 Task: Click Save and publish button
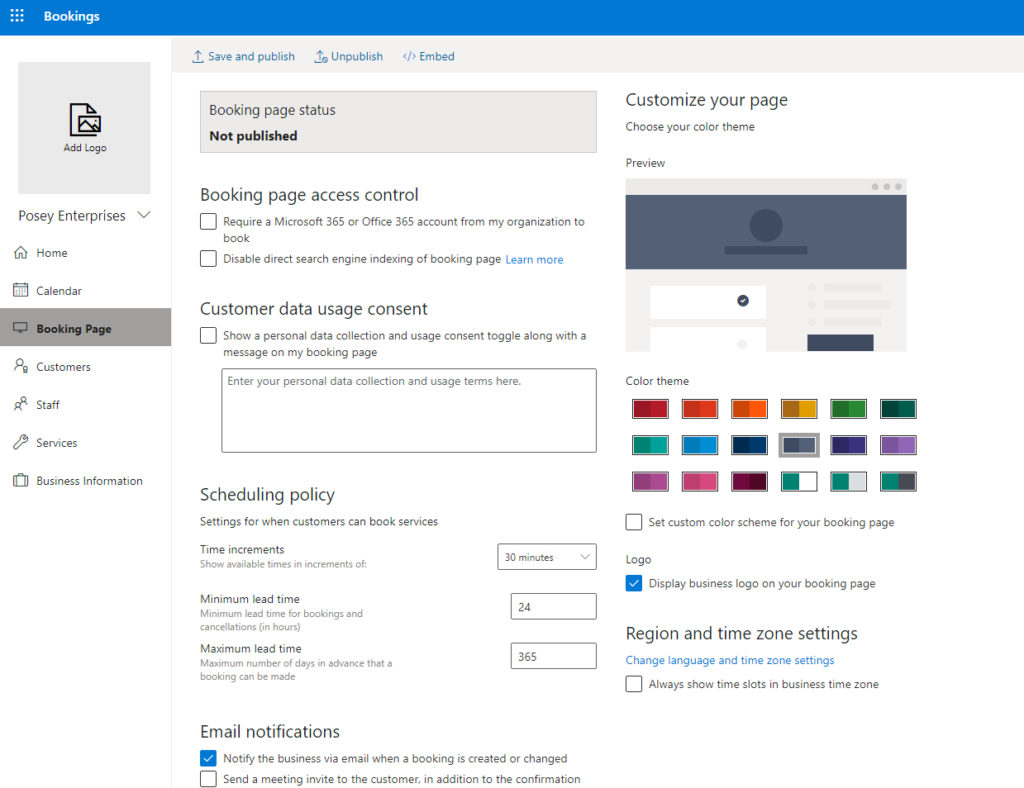click(243, 57)
